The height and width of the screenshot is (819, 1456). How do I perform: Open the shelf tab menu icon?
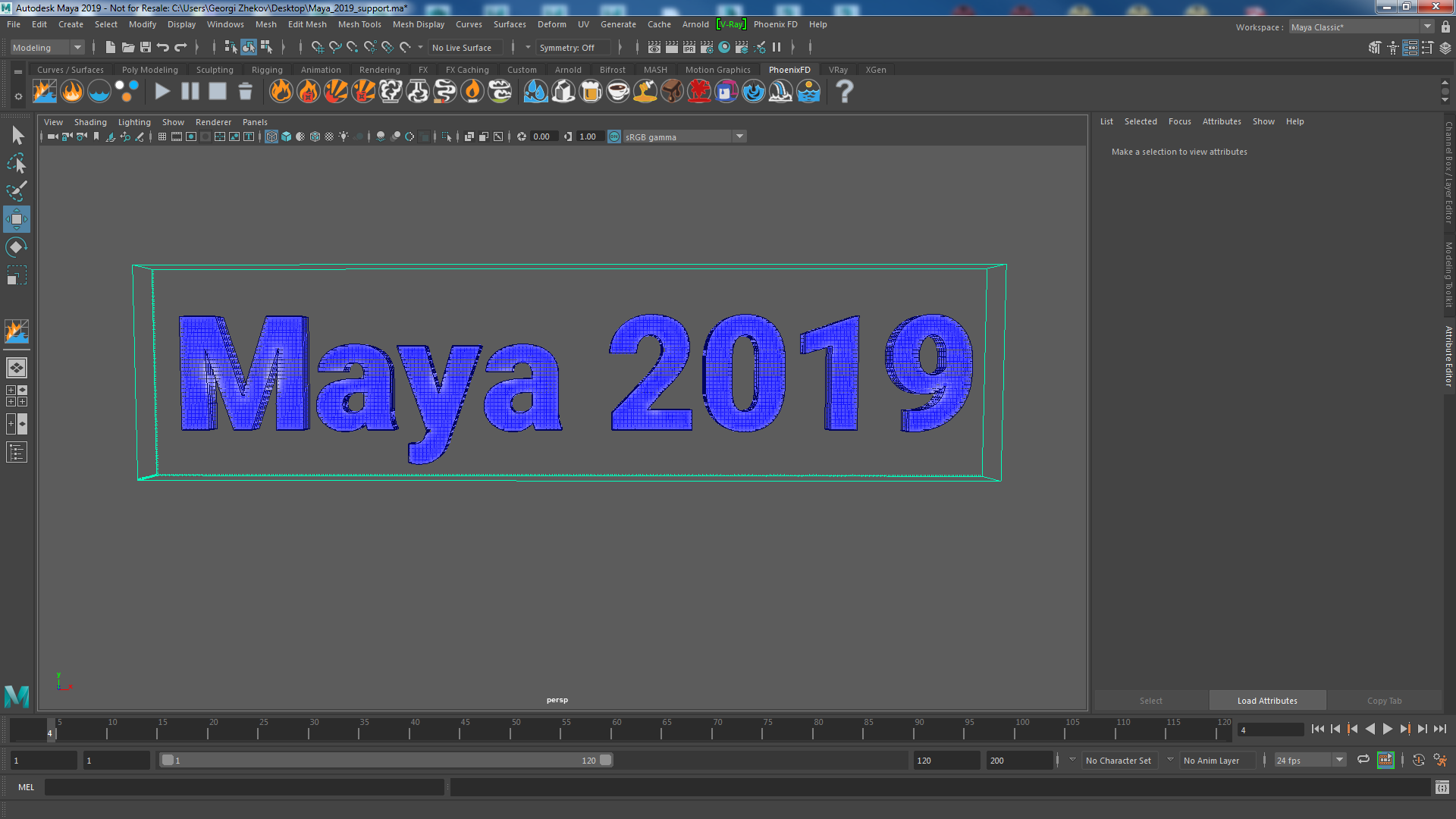[18, 71]
